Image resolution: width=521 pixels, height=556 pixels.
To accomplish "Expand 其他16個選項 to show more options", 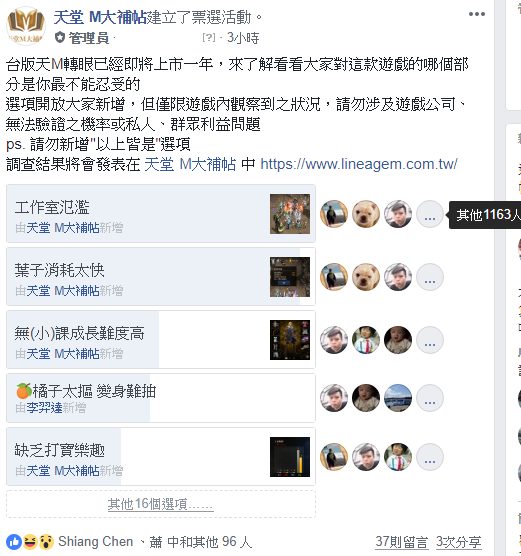I will point(161,504).
